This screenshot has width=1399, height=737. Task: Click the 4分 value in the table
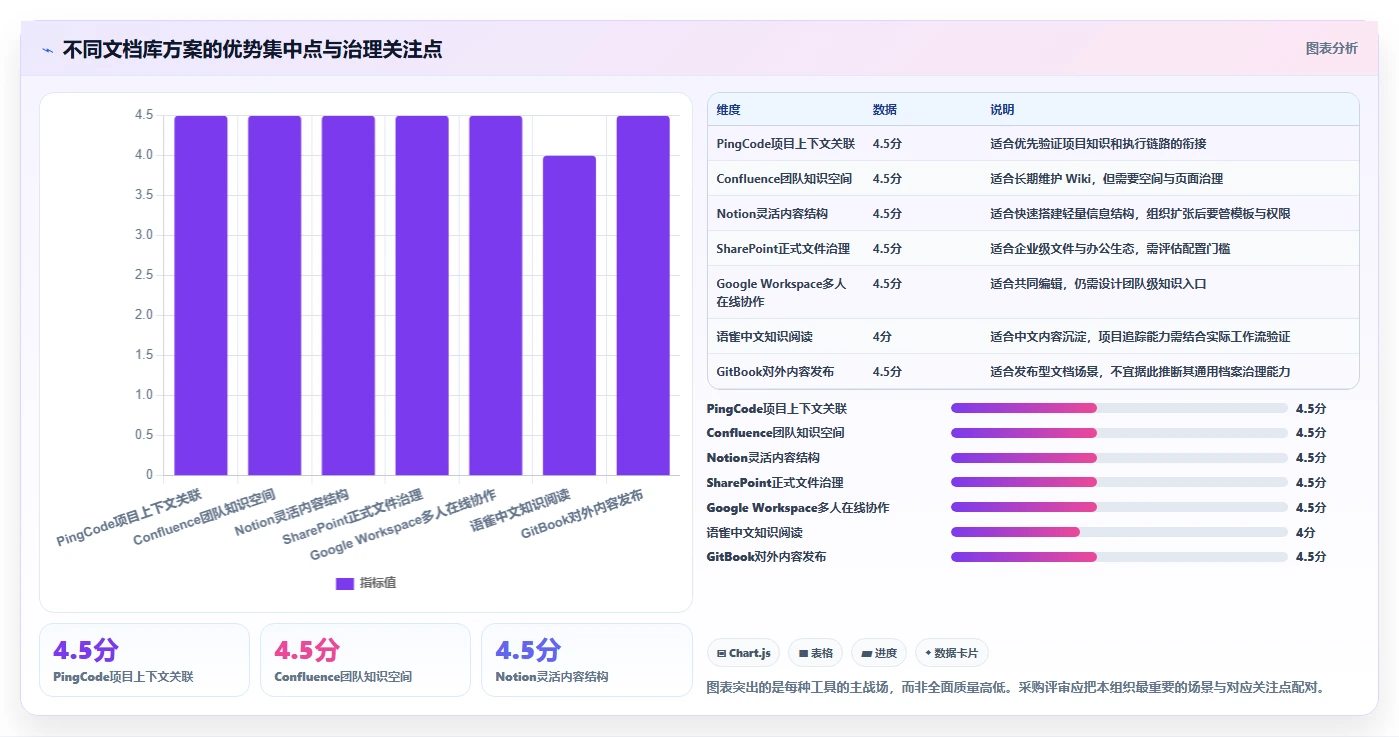(882, 337)
